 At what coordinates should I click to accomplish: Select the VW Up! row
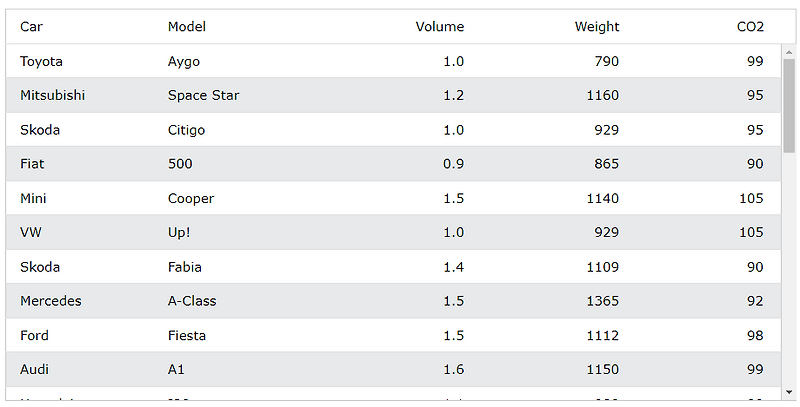pyautogui.click(x=393, y=233)
